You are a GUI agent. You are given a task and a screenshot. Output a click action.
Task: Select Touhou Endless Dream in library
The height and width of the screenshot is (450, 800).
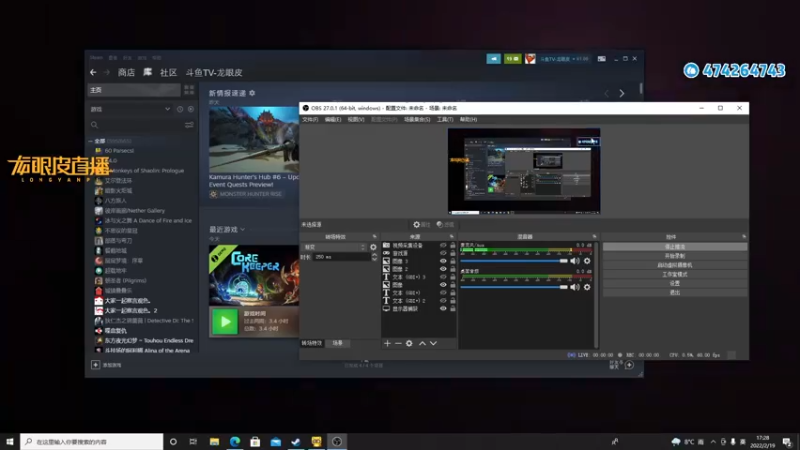[148, 340]
